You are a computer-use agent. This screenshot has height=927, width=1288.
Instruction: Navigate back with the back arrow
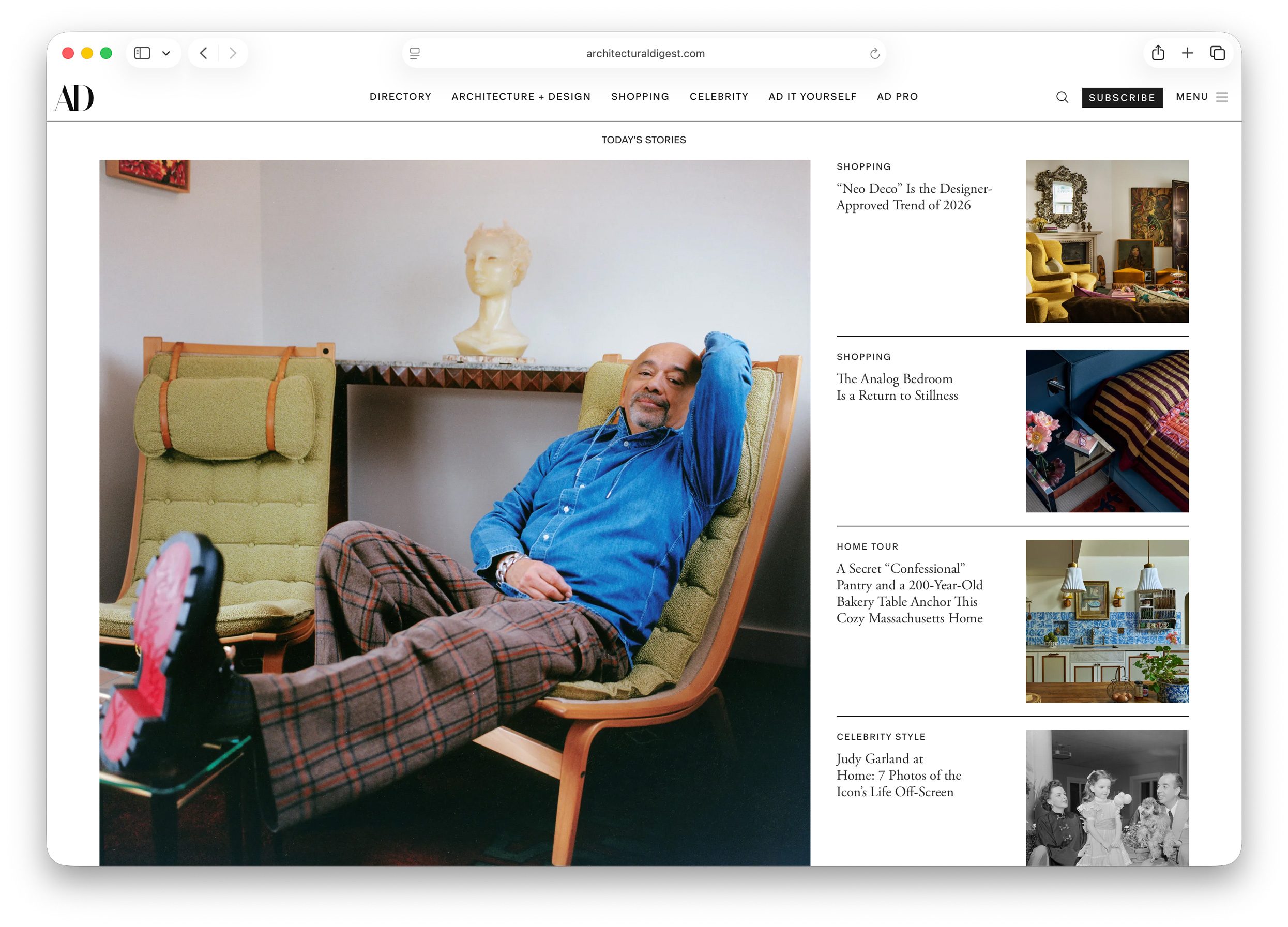point(204,53)
